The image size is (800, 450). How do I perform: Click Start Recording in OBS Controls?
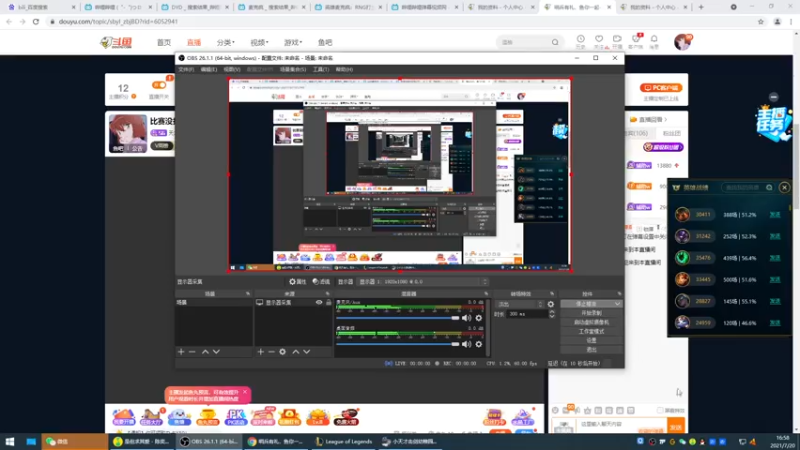pyautogui.click(x=591, y=313)
